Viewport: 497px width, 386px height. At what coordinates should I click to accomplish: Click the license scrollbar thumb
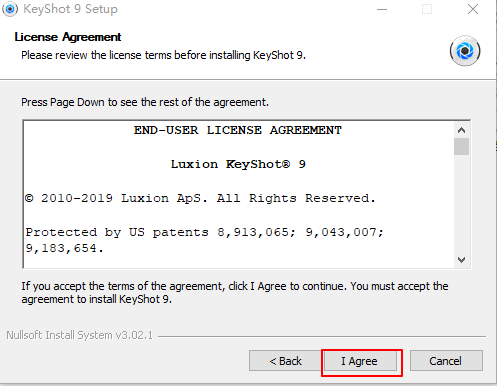coord(461,147)
